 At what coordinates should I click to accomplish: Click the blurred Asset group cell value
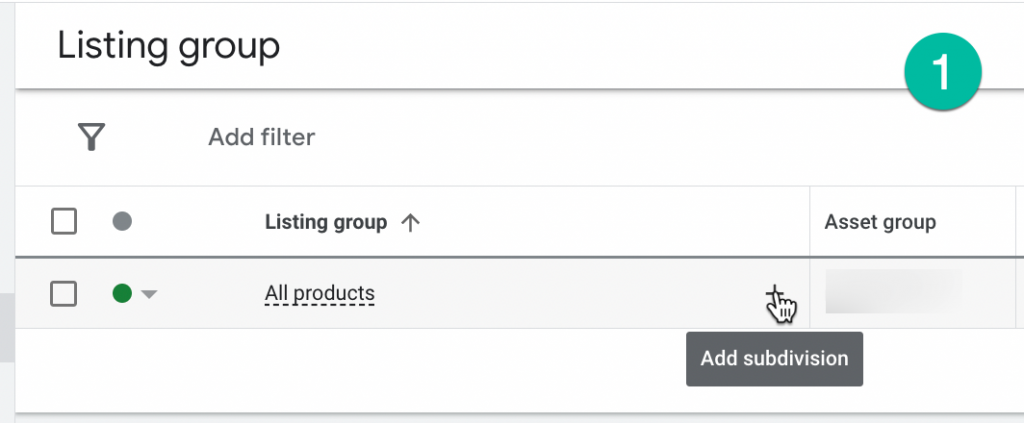pos(893,292)
